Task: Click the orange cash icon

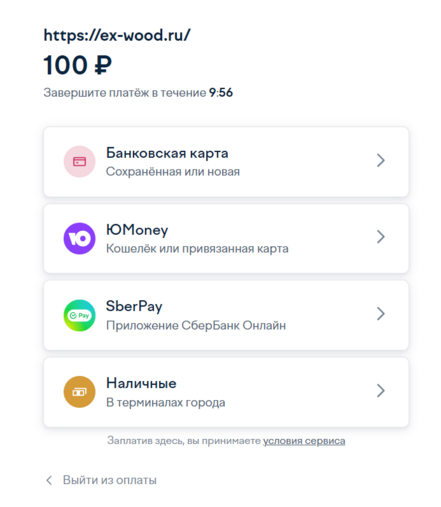Action: pos(79,392)
